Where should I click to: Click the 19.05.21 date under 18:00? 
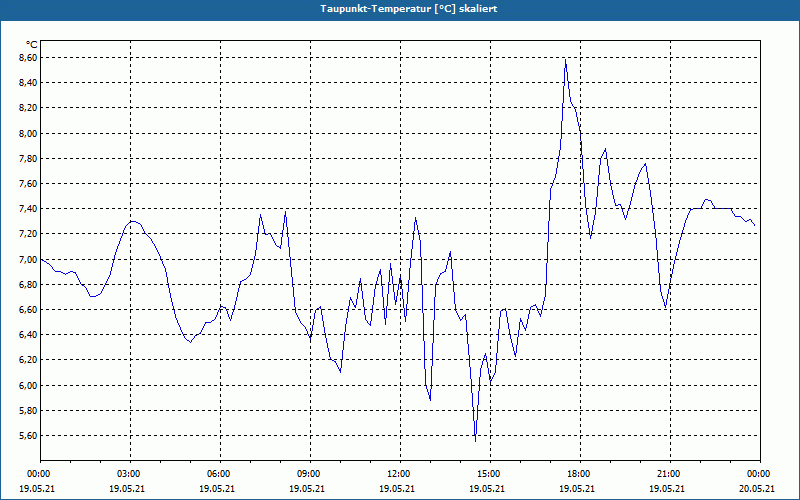[x=577, y=488]
